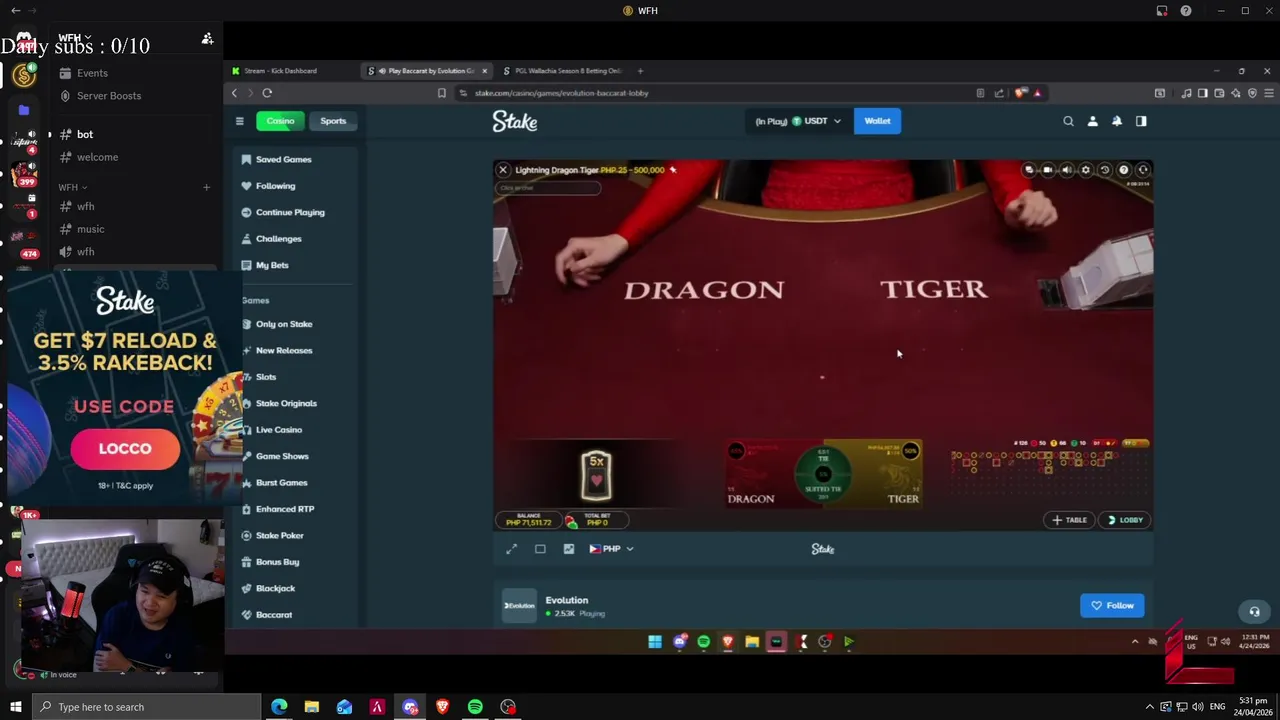Select the Discord music channel

pos(90,229)
